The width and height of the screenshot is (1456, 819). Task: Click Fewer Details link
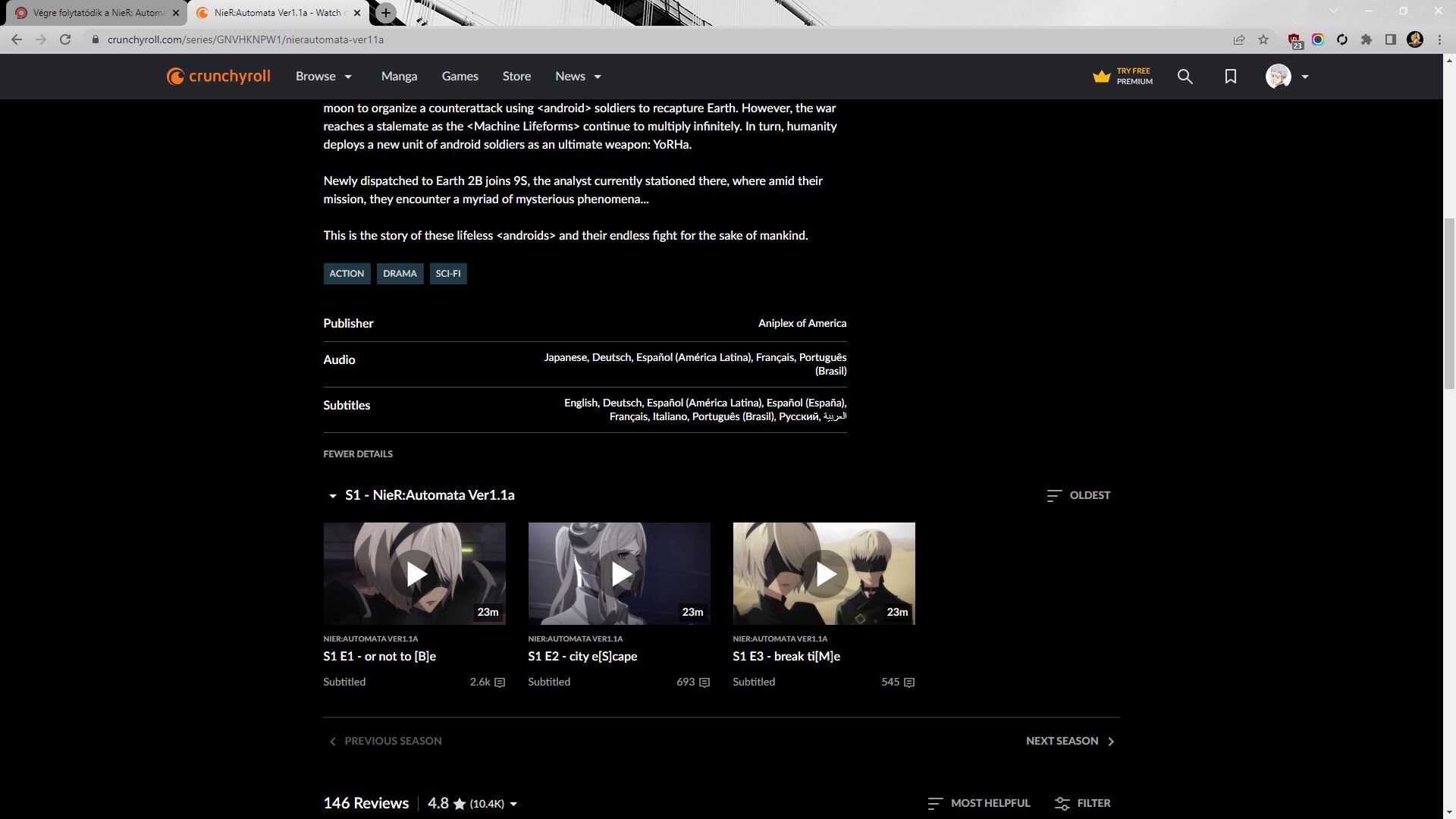[x=358, y=454]
